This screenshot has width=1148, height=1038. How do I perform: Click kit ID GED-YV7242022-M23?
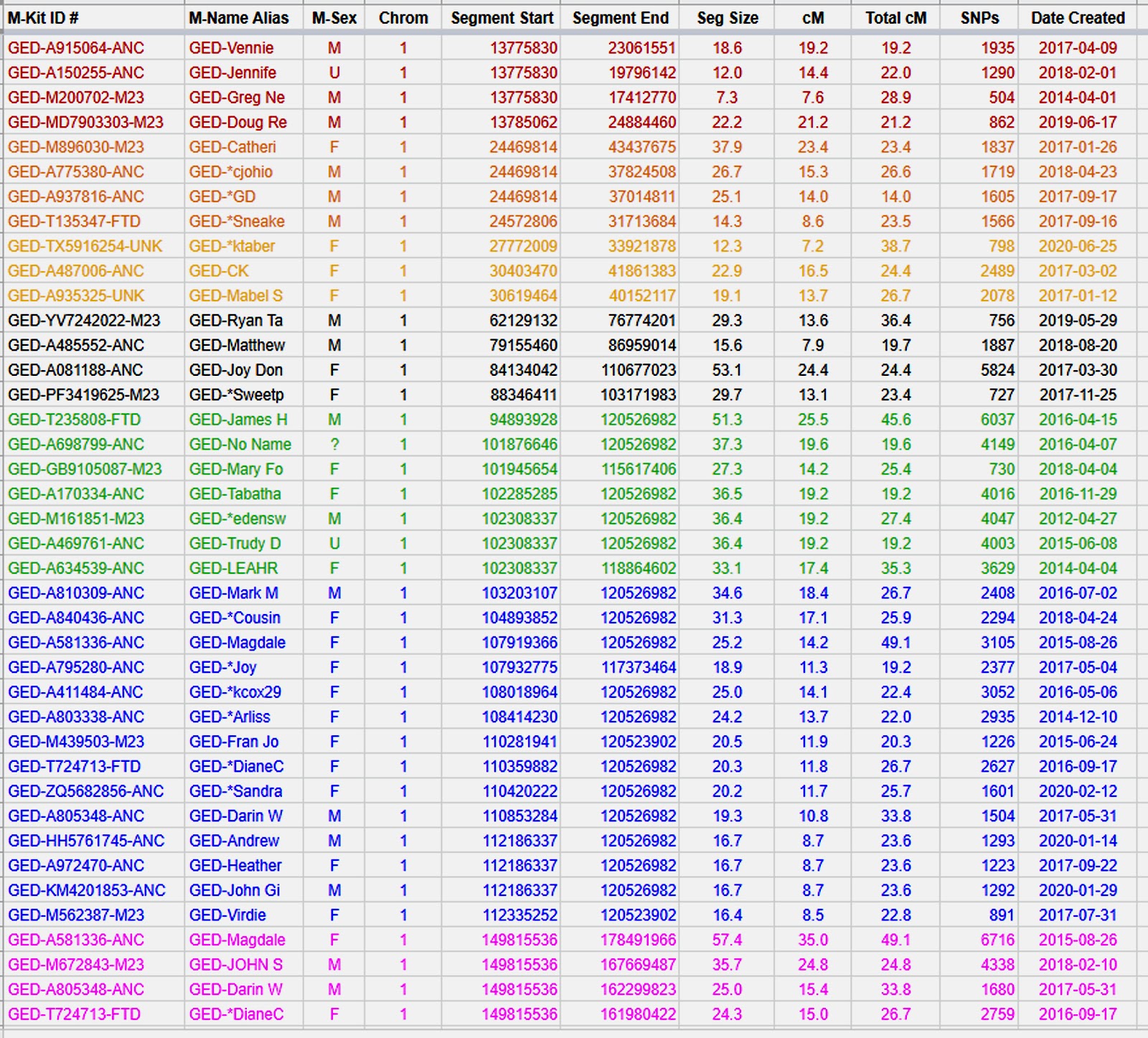click(84, 321)
